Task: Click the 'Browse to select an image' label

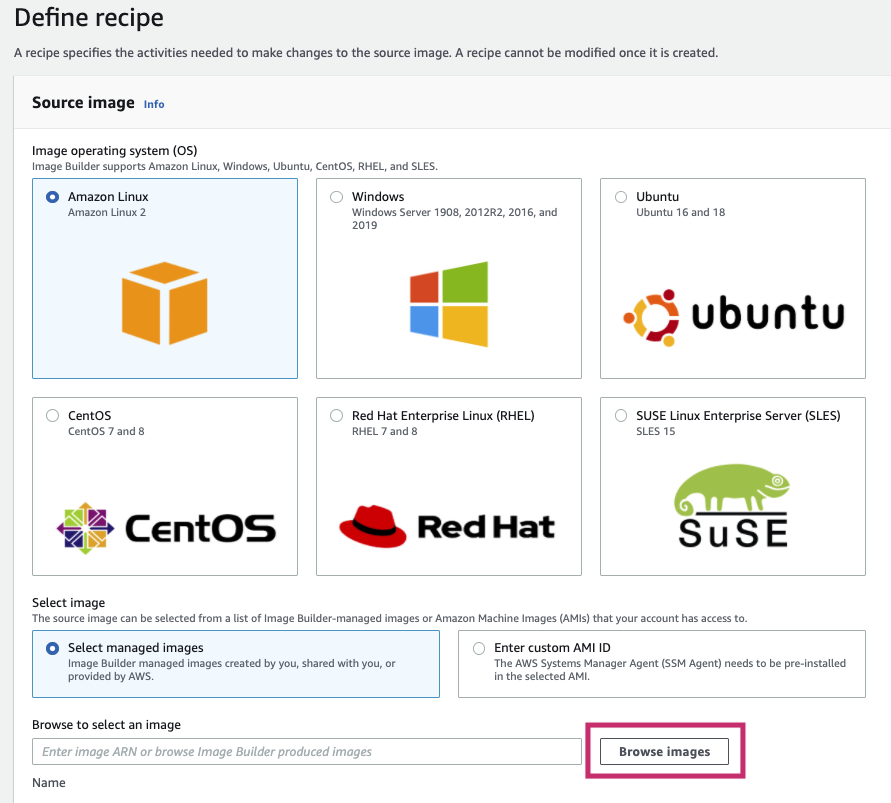Action: click(x=106, y=725)
